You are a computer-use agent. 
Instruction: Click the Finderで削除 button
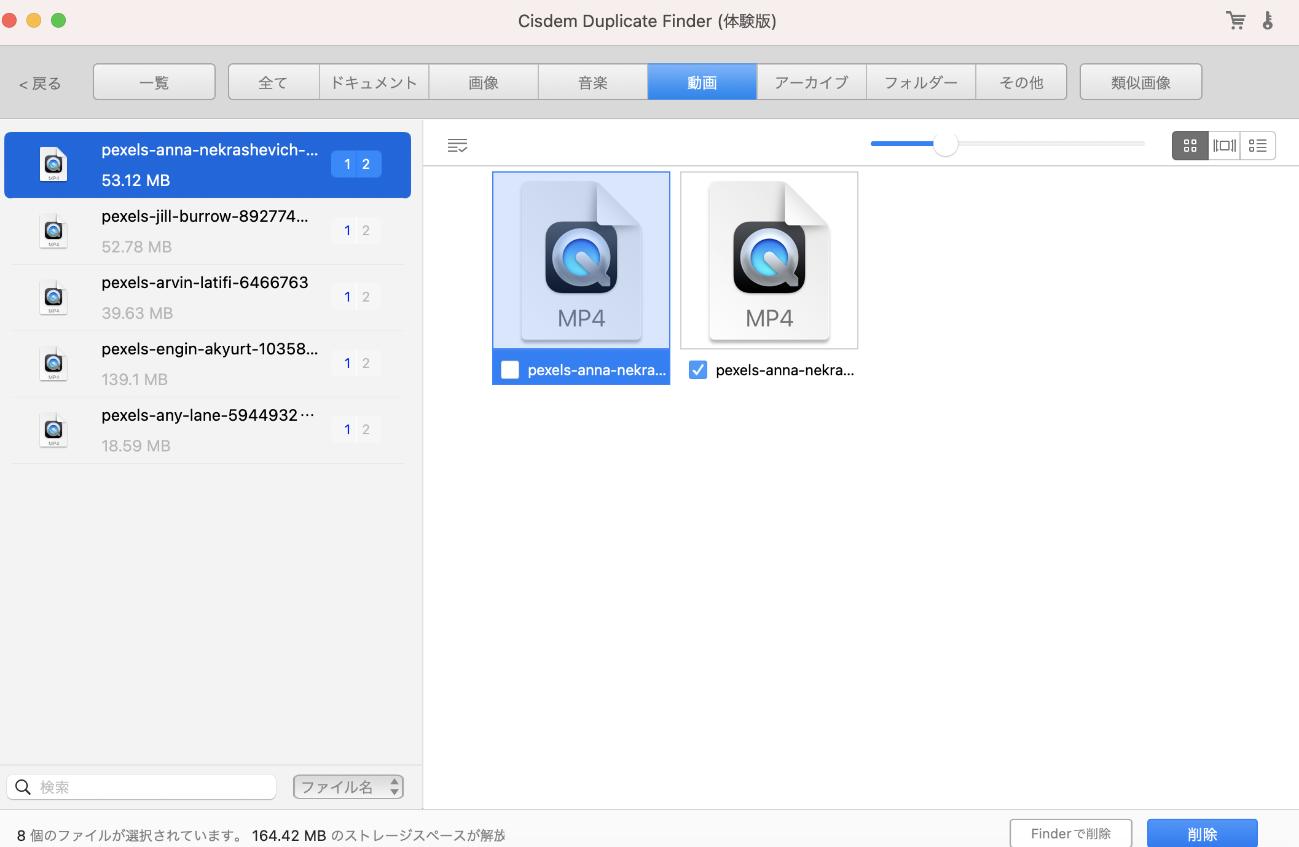point(1070,834)
